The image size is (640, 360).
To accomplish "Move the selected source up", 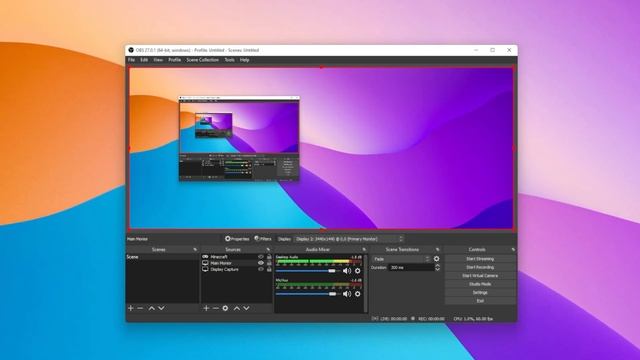I will coord(237,308).
